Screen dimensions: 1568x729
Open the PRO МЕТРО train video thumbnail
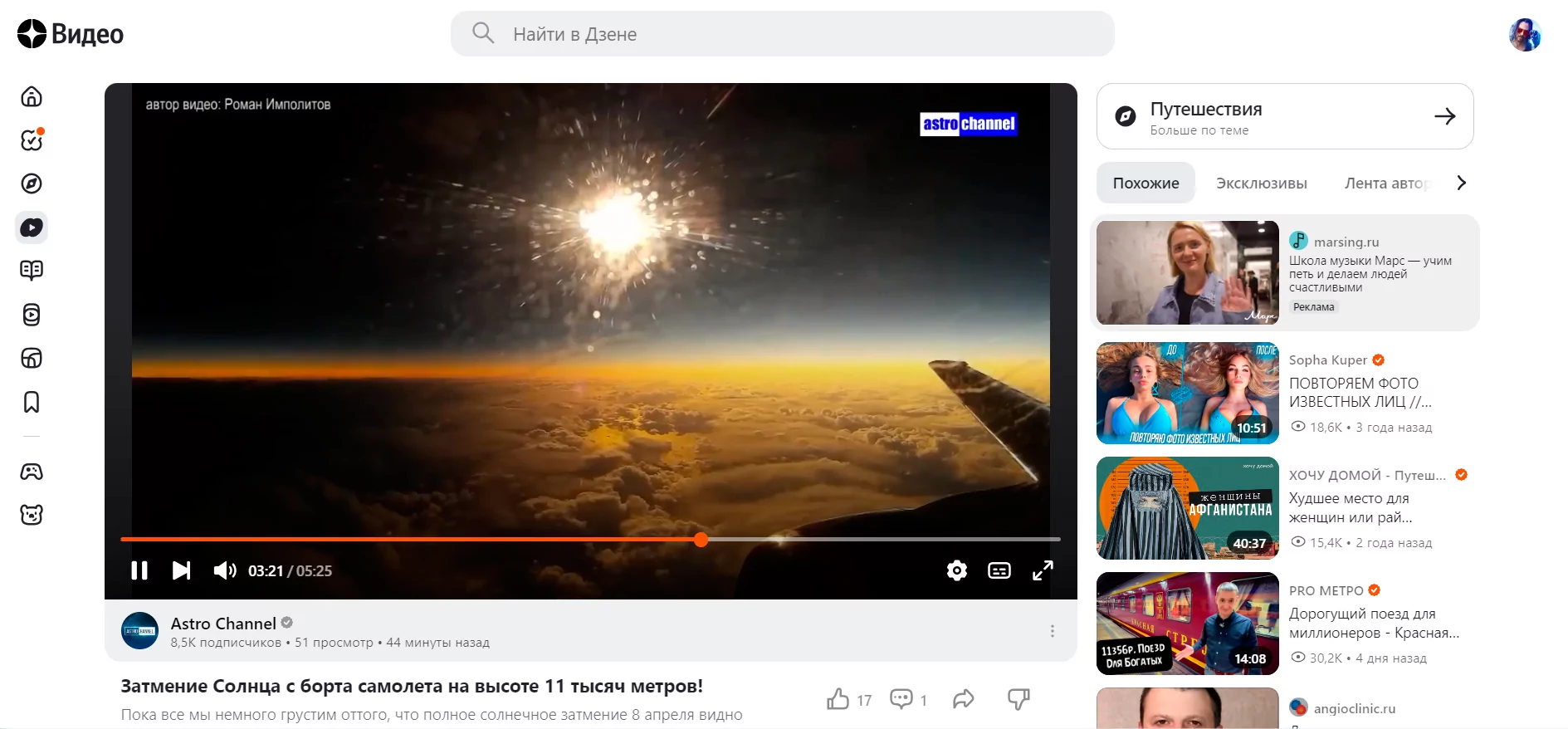click(1188, 624)
